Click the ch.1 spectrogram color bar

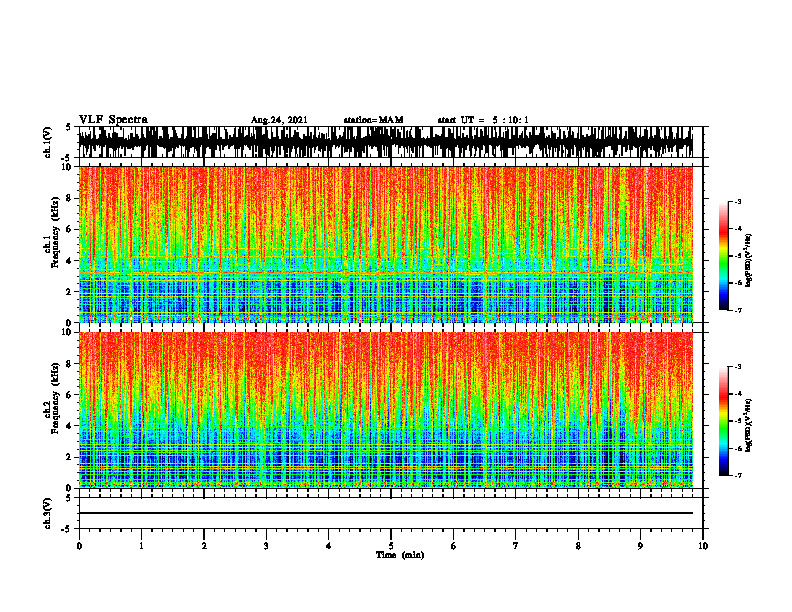(x=724, y=256)
